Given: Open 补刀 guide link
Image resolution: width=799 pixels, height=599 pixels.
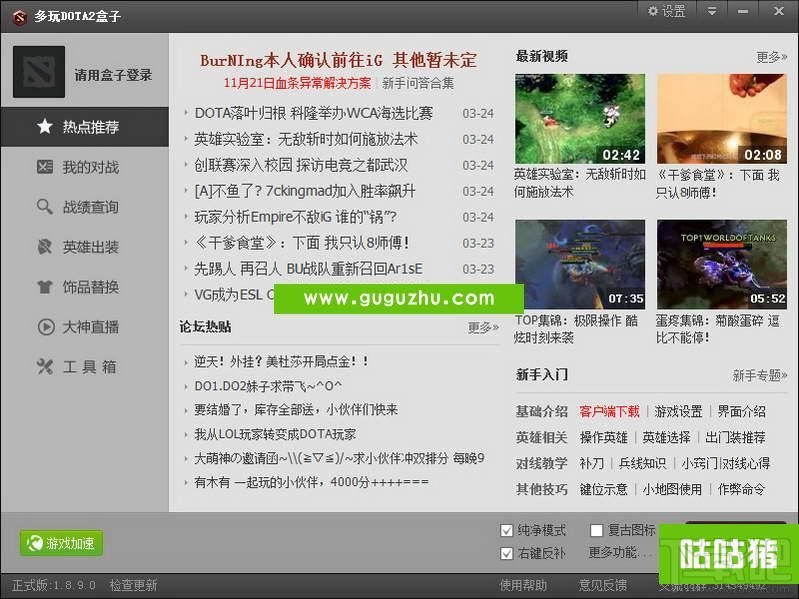Looking at the screenshot, I should click(x=592, y=464).
